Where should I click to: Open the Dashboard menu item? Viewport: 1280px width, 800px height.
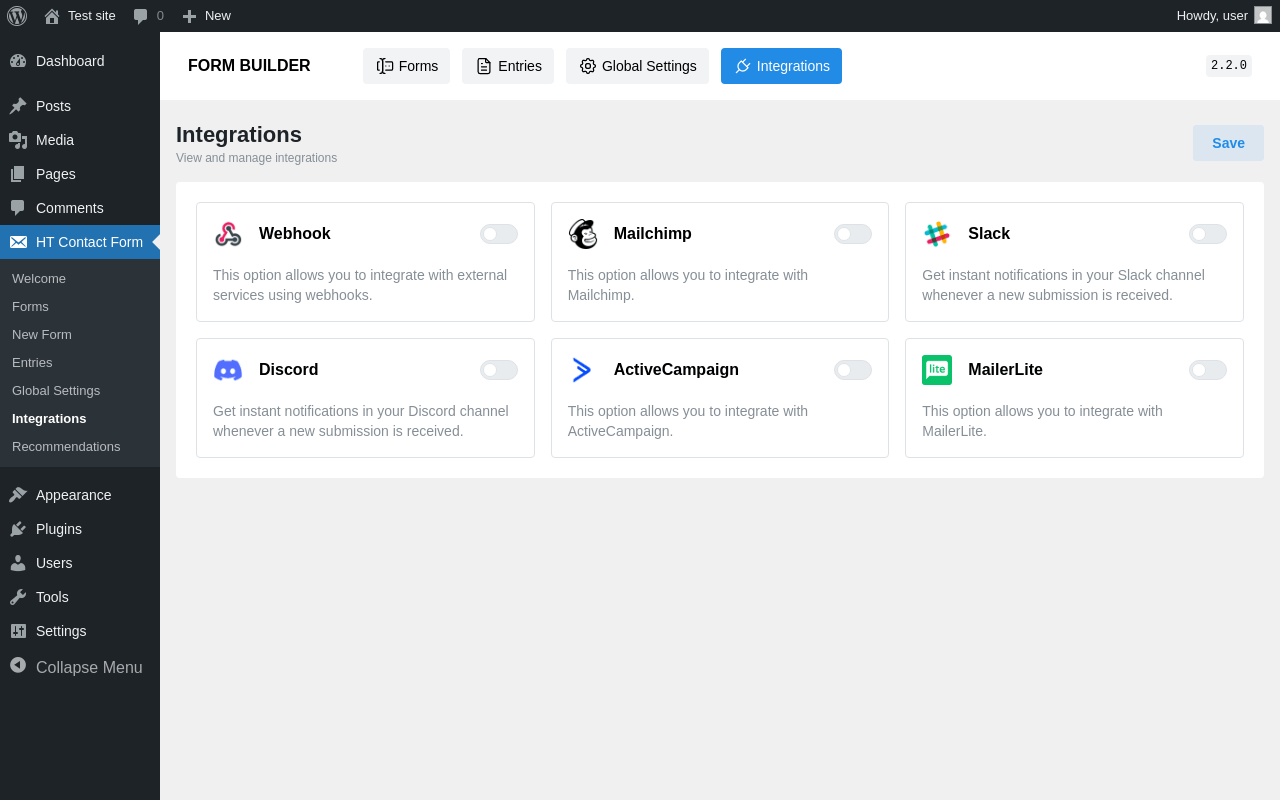pos(80,61)
